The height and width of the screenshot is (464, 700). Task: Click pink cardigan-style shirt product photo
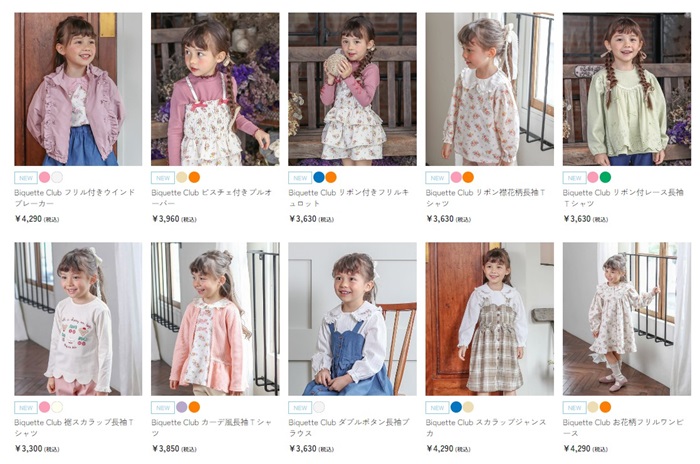[215, 319]
